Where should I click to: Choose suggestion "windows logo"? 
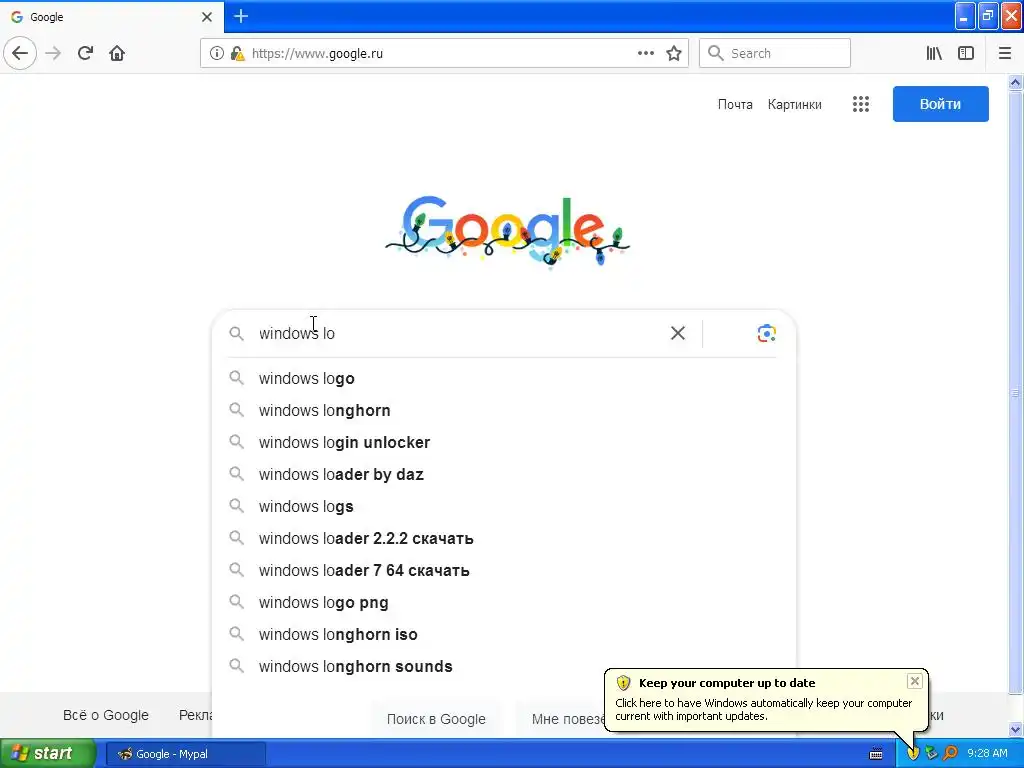click(x=504, y=378)
